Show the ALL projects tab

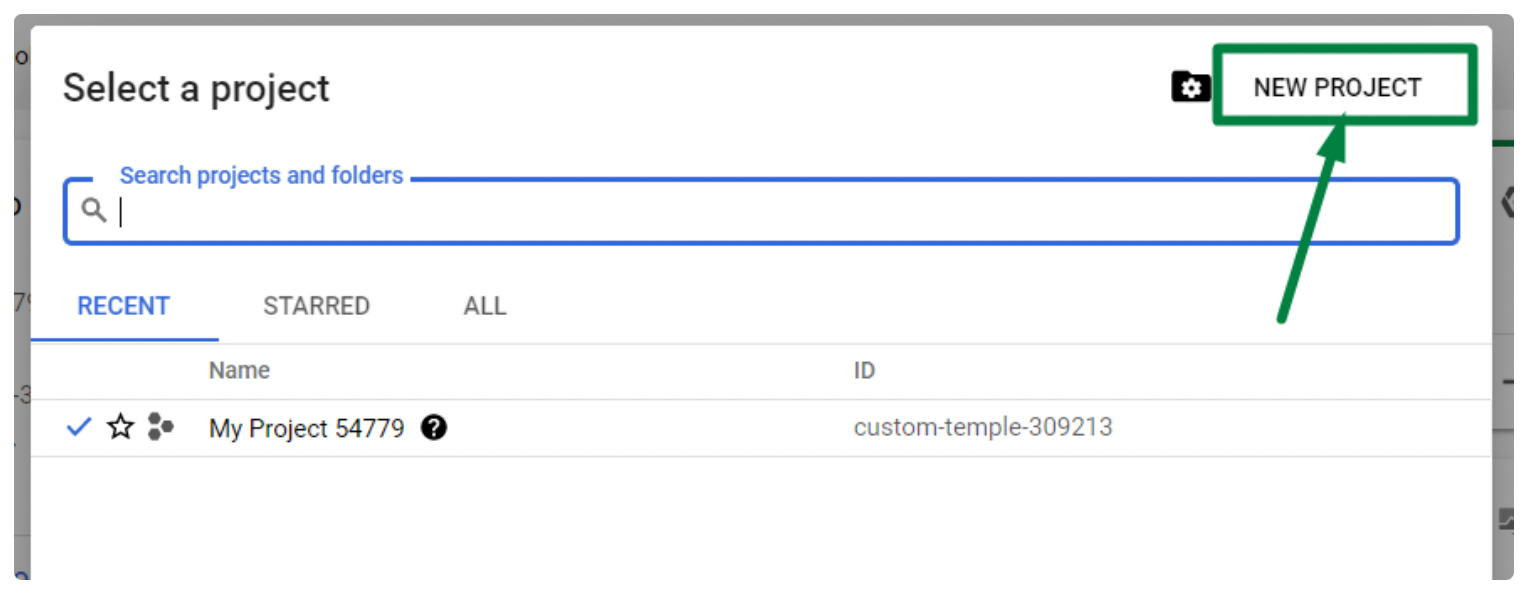[485, 306]
